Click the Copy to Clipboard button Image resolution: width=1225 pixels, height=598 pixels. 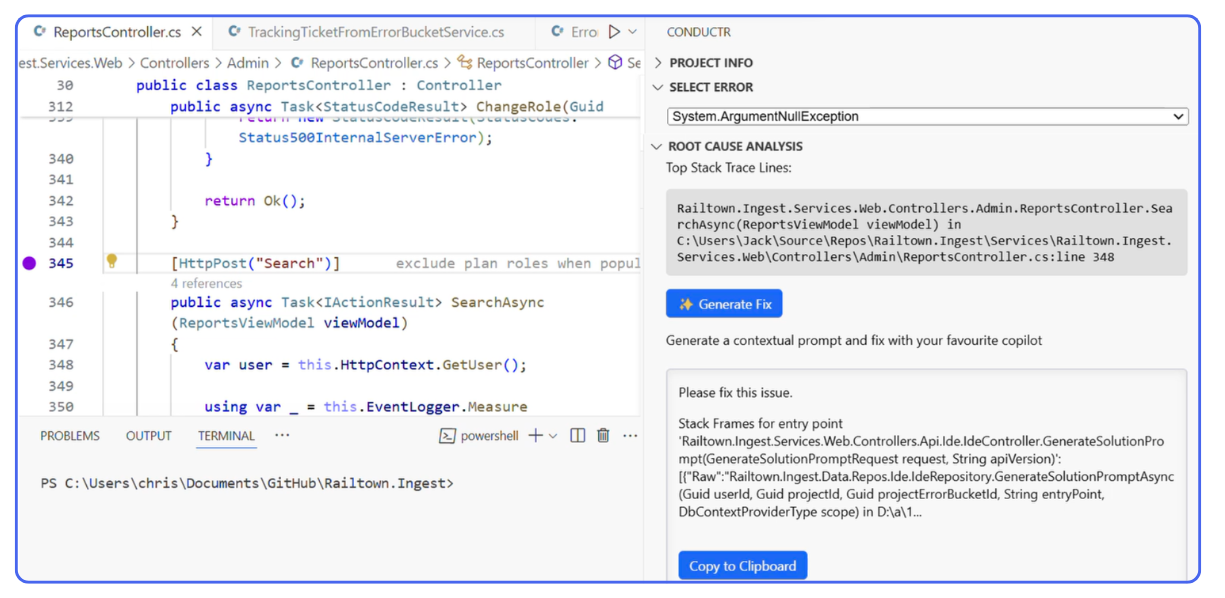point(742,566)
